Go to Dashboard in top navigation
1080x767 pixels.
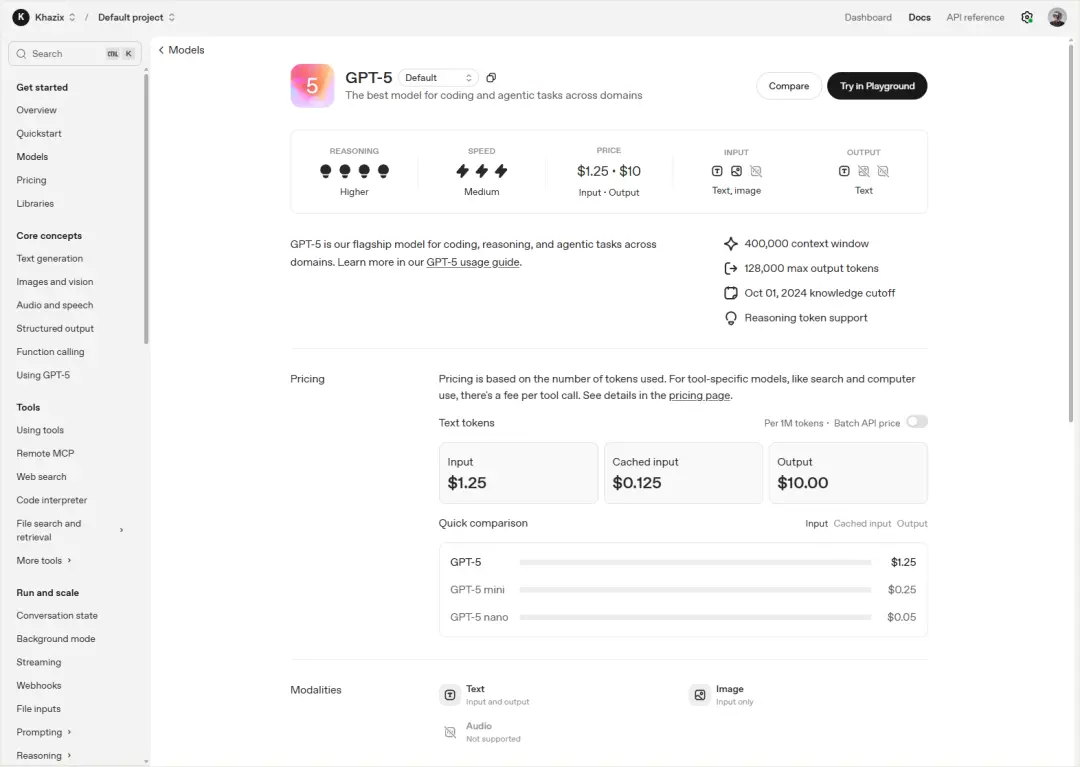point(868,17)
